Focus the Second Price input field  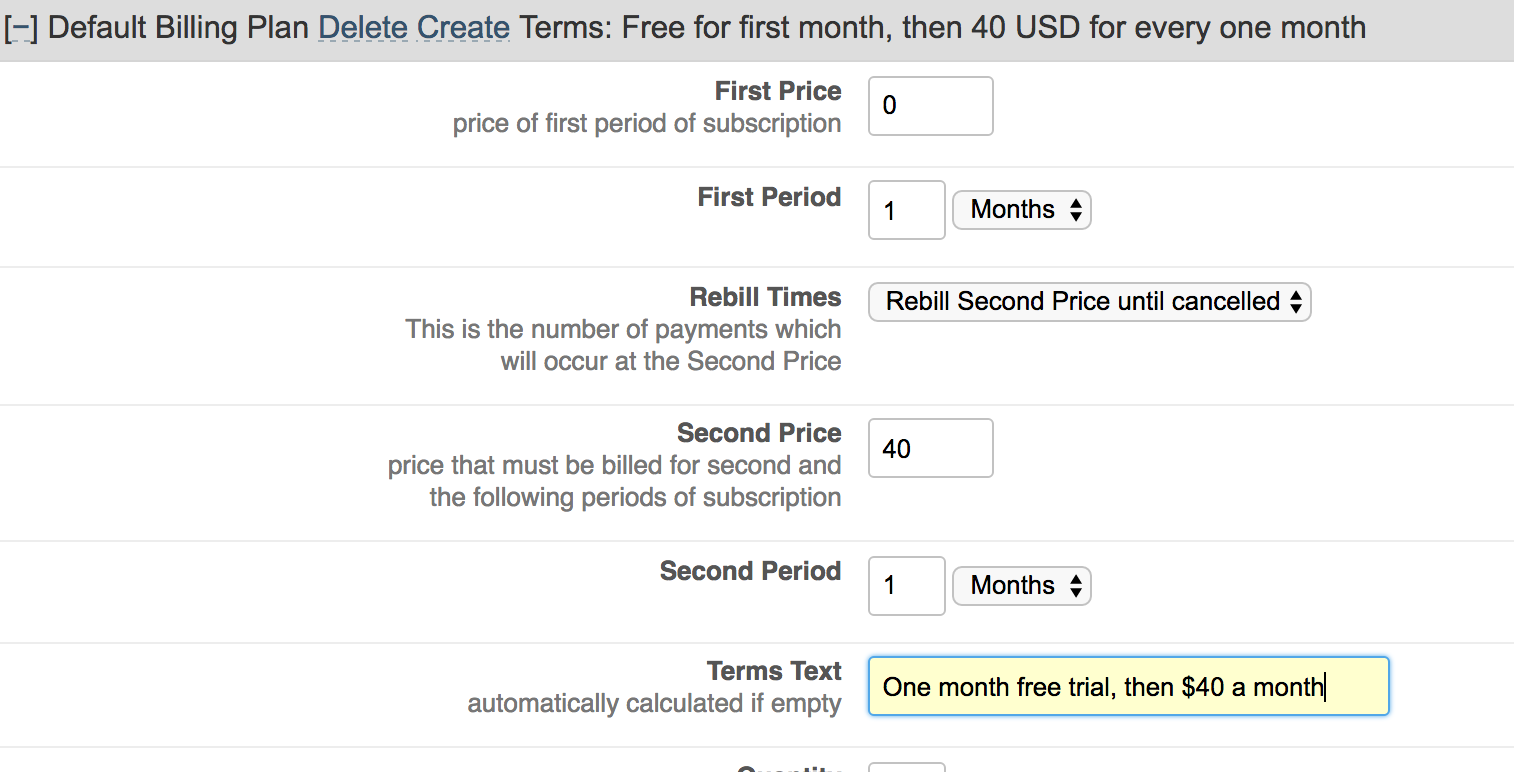pos(930,448)
